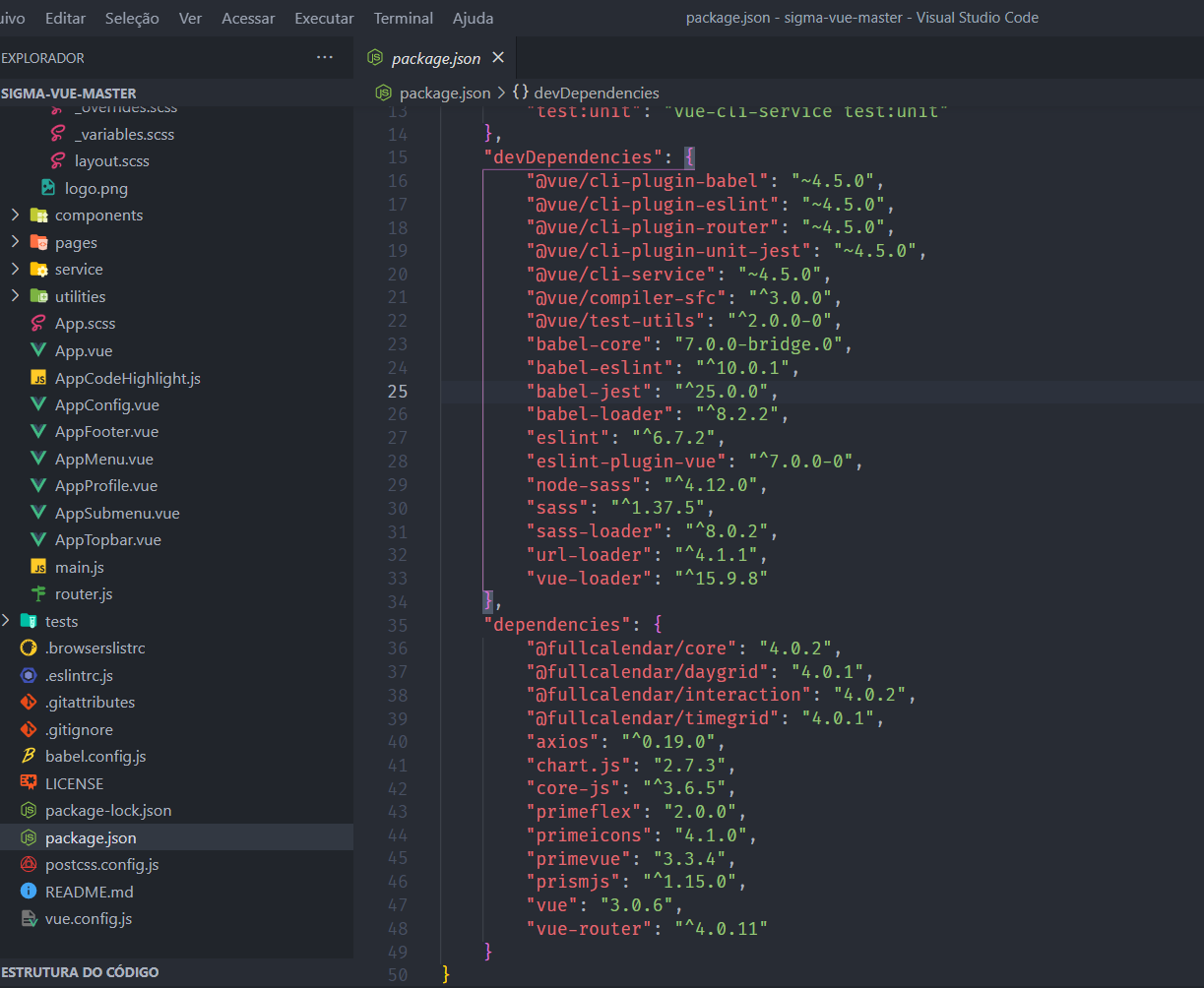Click the tests folder icon
This screenshot has height=988, width=1204.
pos(29,621)
